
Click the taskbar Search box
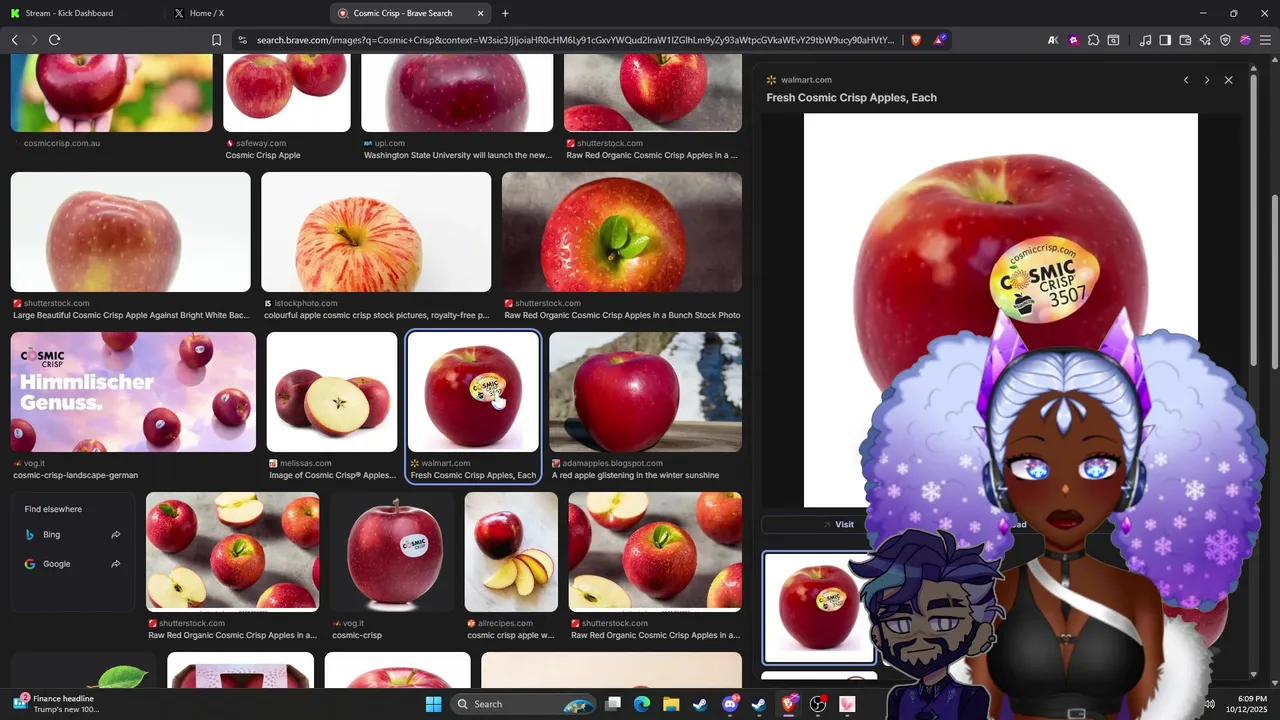click(x=524, y=704)
